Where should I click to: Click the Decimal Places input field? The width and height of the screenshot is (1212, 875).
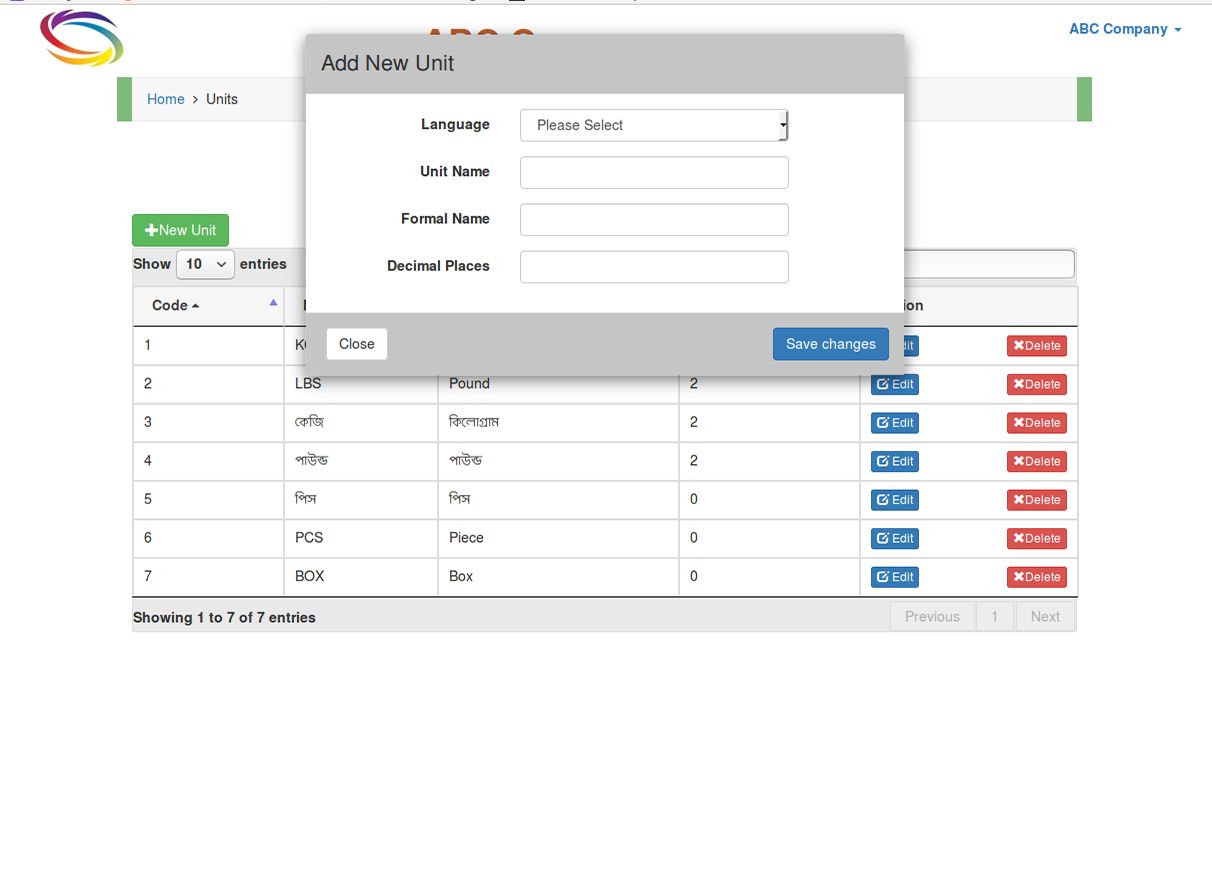(654, 266)
